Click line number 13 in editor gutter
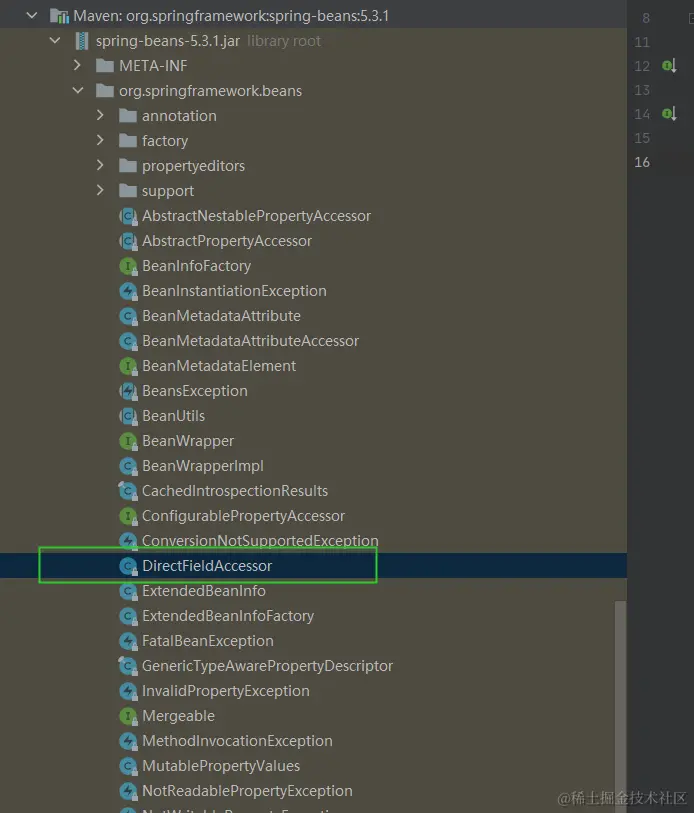Screen dimensions: 694x813 click(x=642, y=90)
